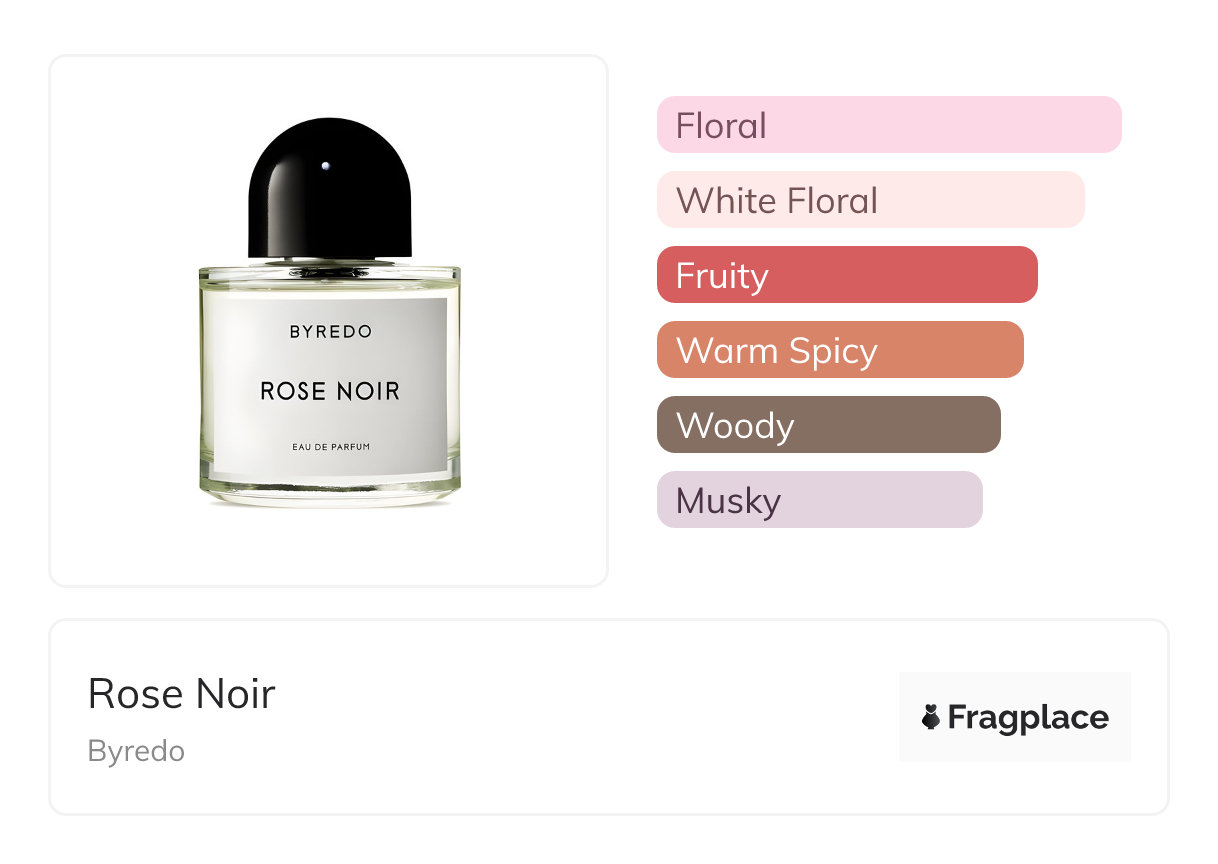Click the Fragplace perfume bottle logo icon
This screenshot has height=864, width=1218.
[931, 717]
